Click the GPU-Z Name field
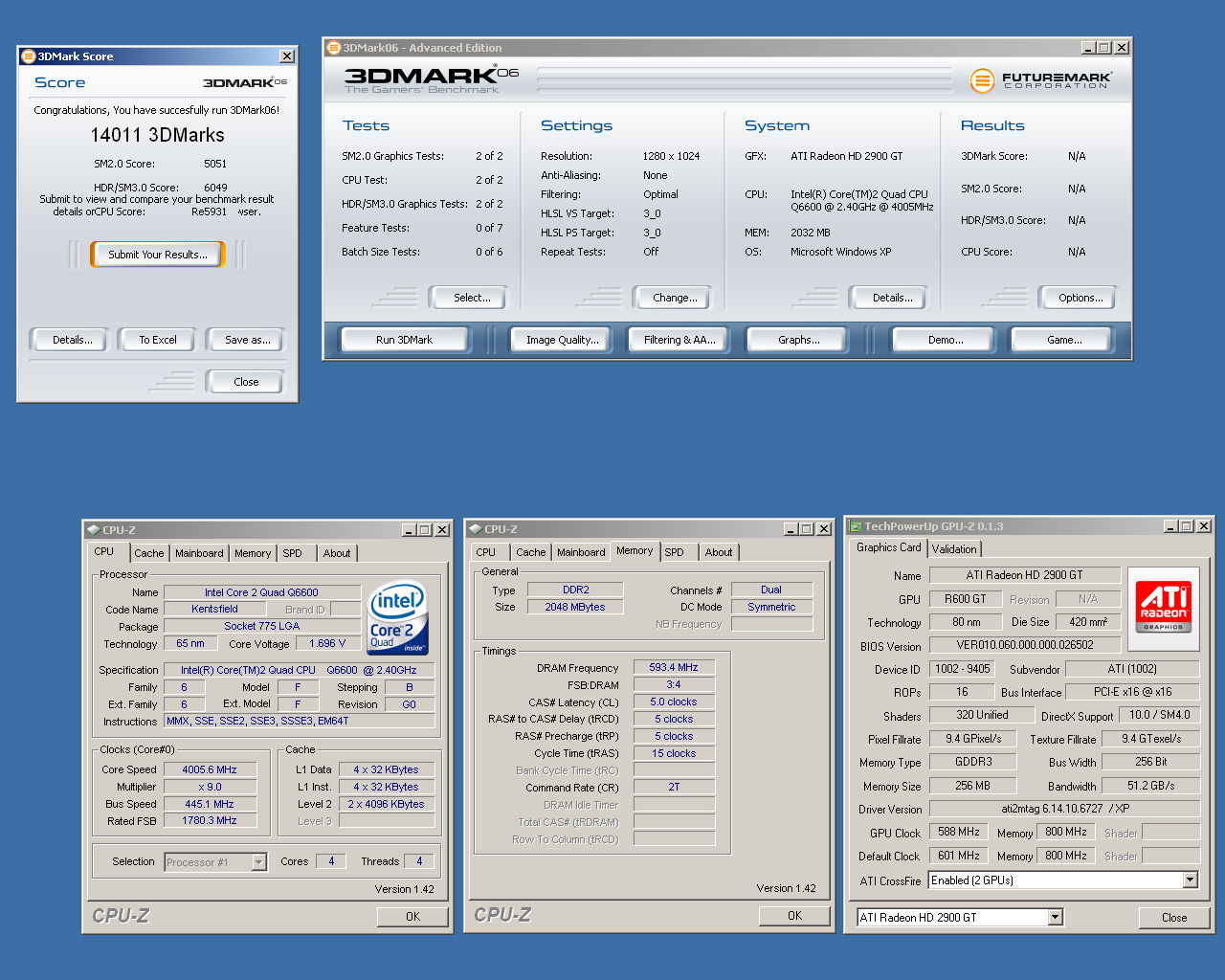The width and height of the screenshot is (1225, 980). point(1024,575)
